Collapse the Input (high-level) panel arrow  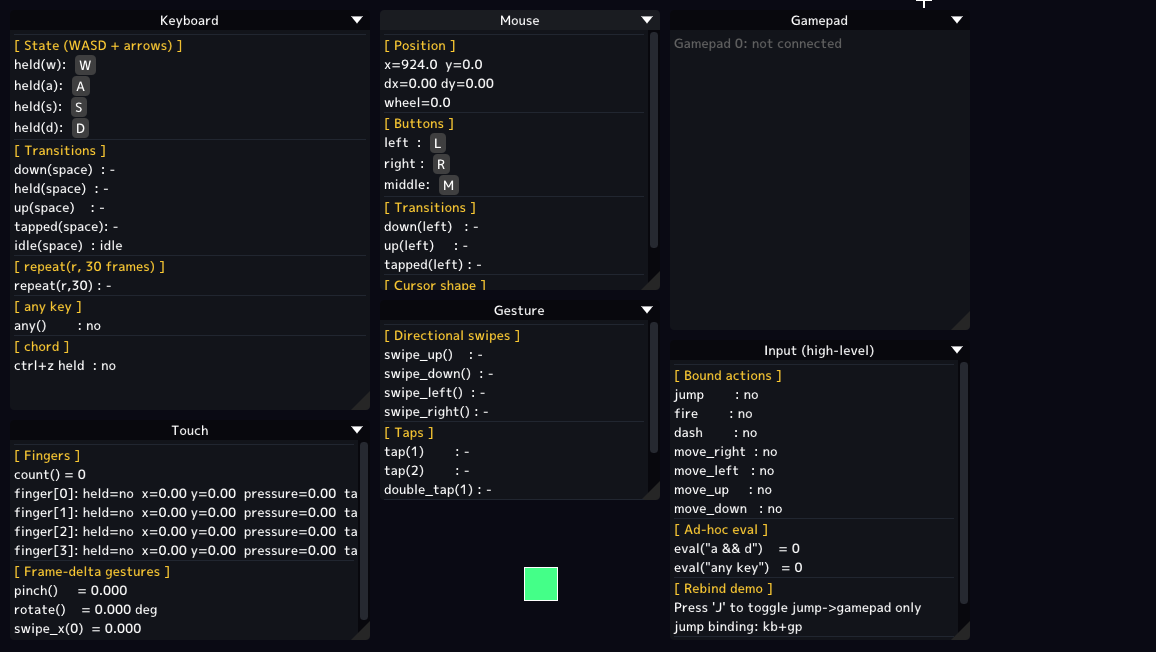pos(957,350)
